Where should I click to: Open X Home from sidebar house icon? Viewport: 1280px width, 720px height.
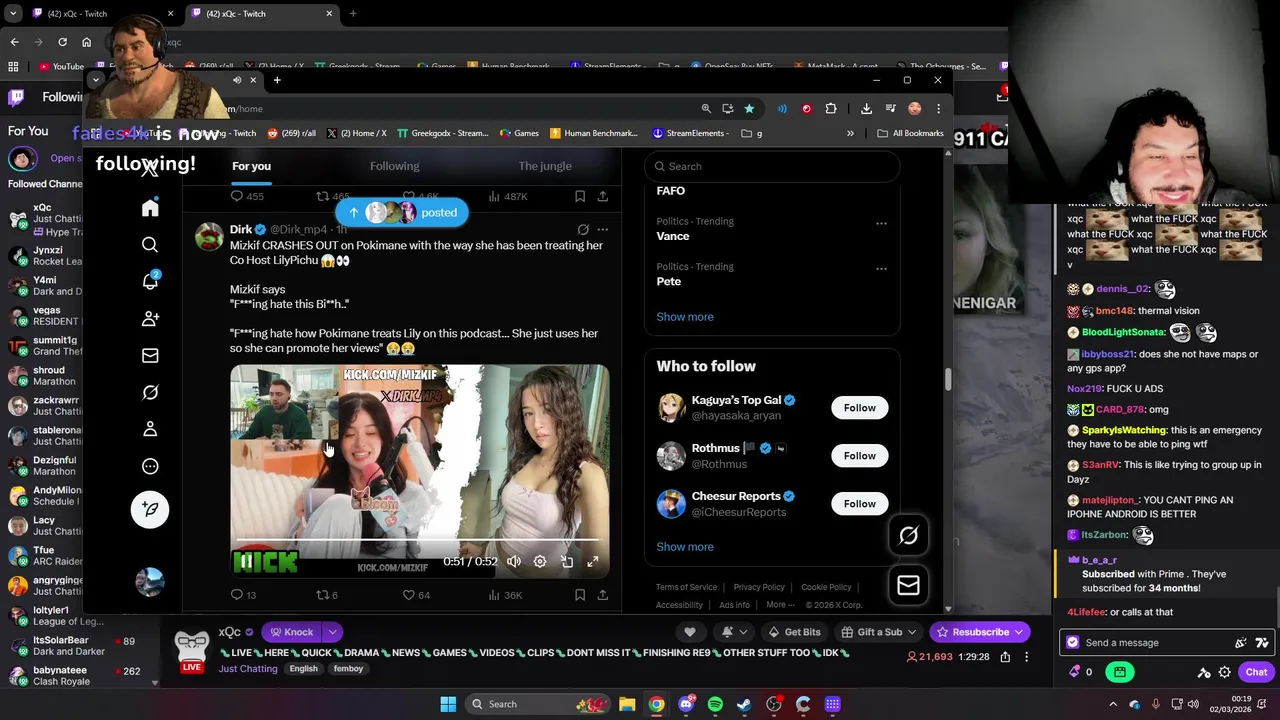tap(150, 208)
